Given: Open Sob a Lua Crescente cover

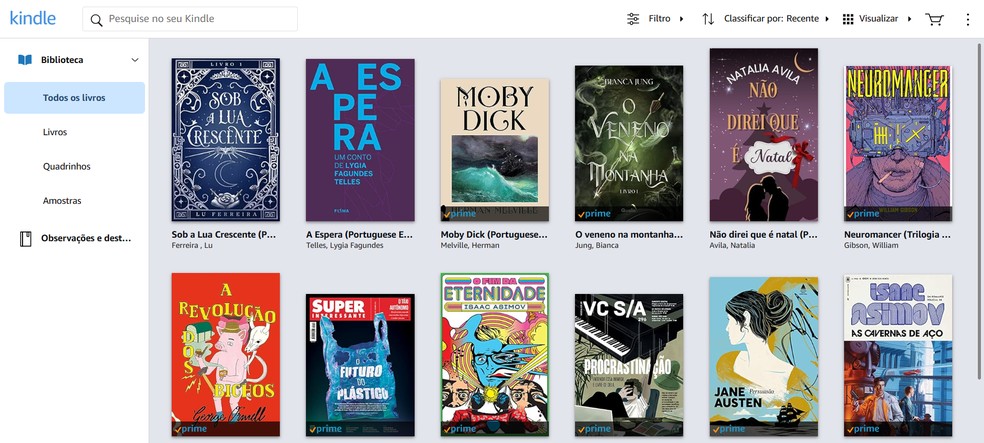Looking at the screenshot, I should click(x=226, y=139).
